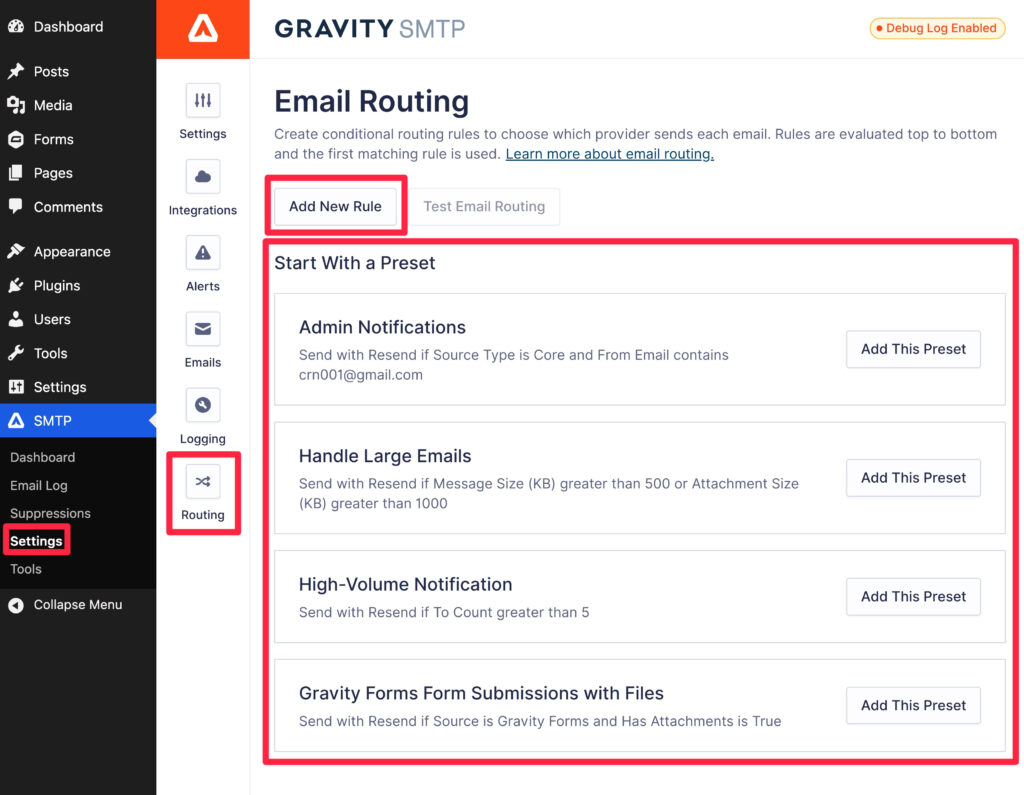Screen dimensions: 1024x795
Task: Click the SMTP logo icon in sidebar
Action: click(16, 421)
